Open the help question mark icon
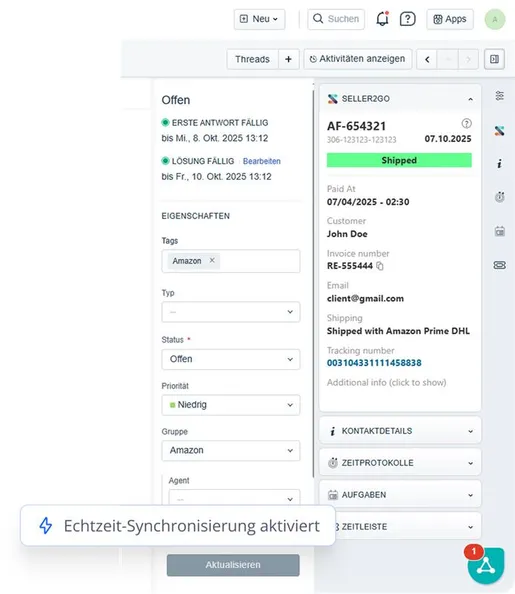This screenshot has height=594, width=515. 408,19
